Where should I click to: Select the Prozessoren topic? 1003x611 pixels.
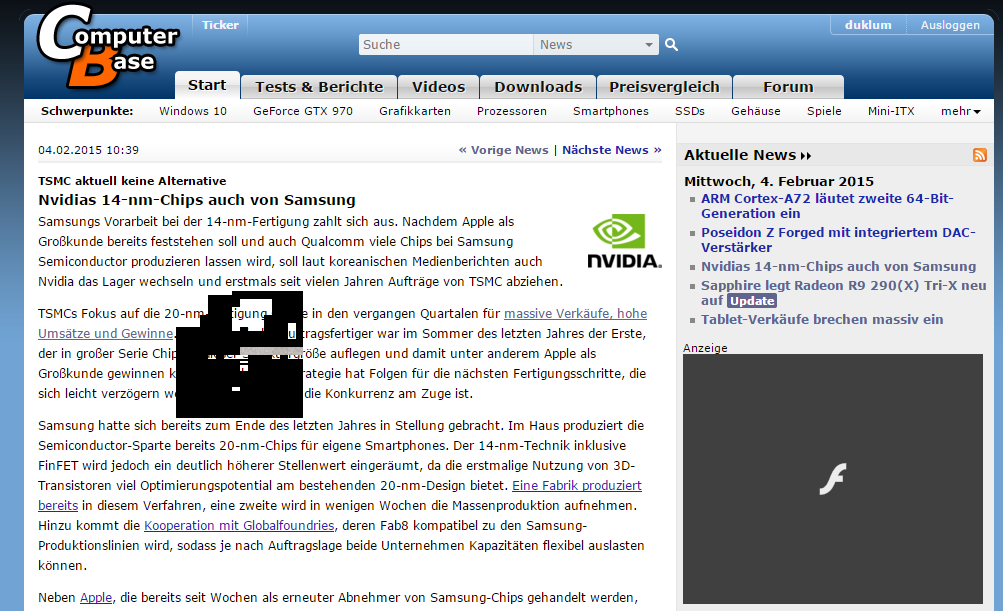[x=512, y=111]
